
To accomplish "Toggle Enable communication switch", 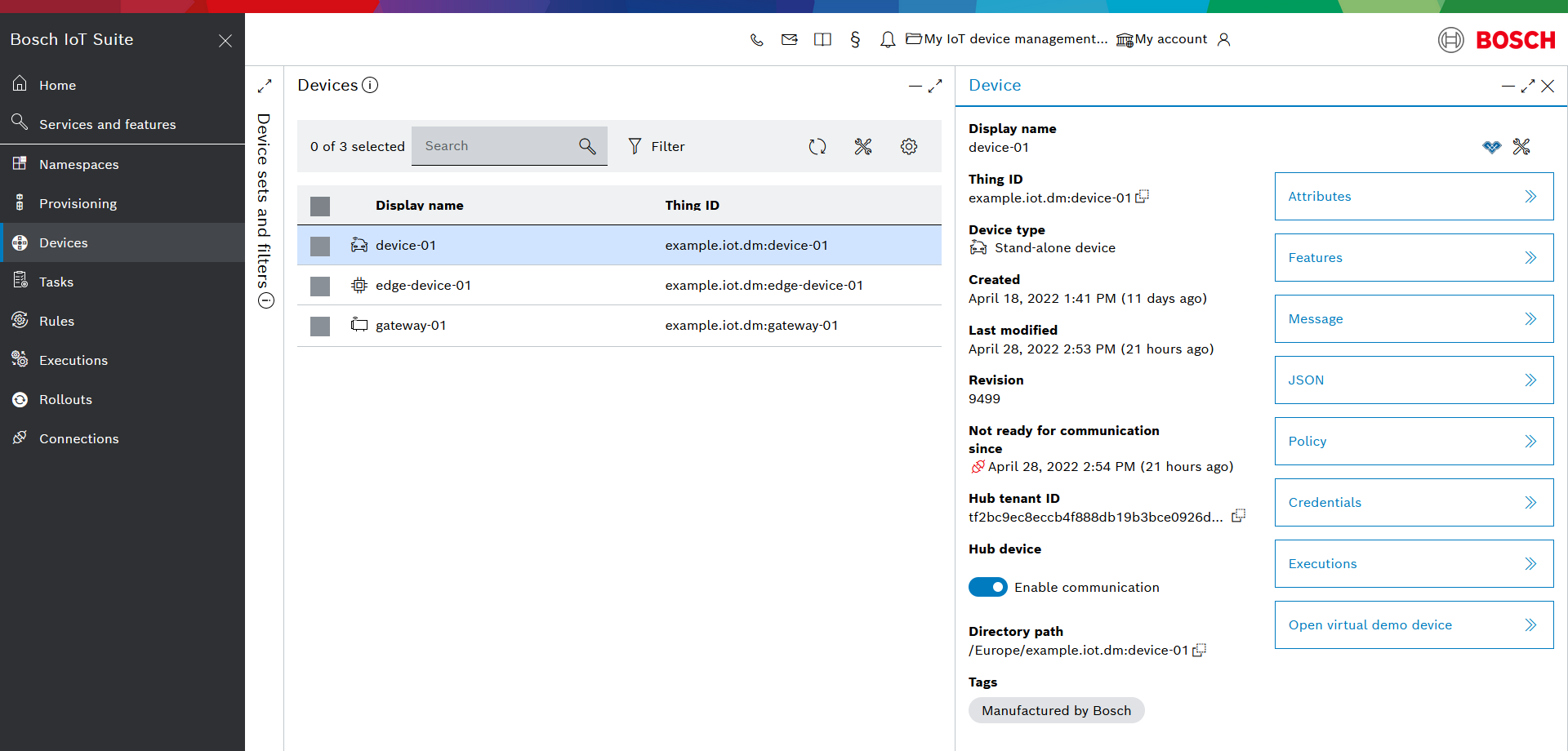I will tap(988, 587).
